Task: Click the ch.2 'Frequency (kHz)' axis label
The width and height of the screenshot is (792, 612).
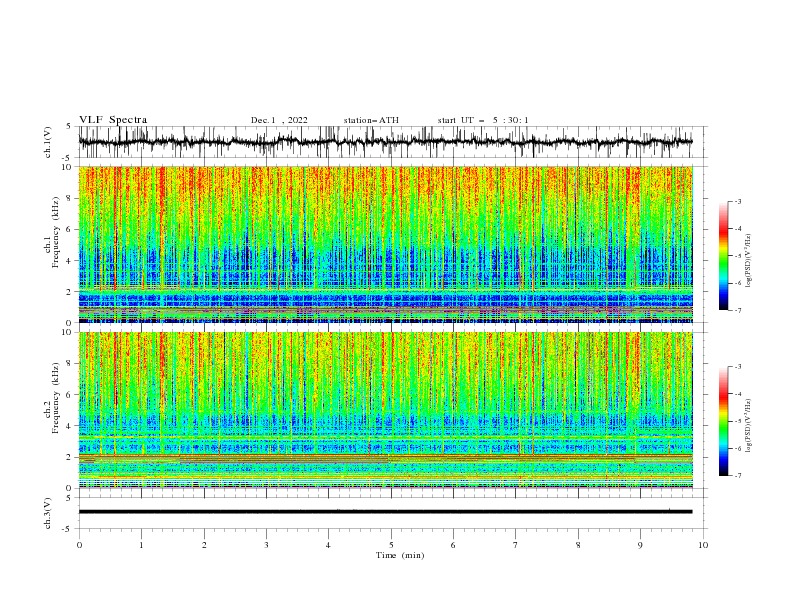Action: [56, 397]
